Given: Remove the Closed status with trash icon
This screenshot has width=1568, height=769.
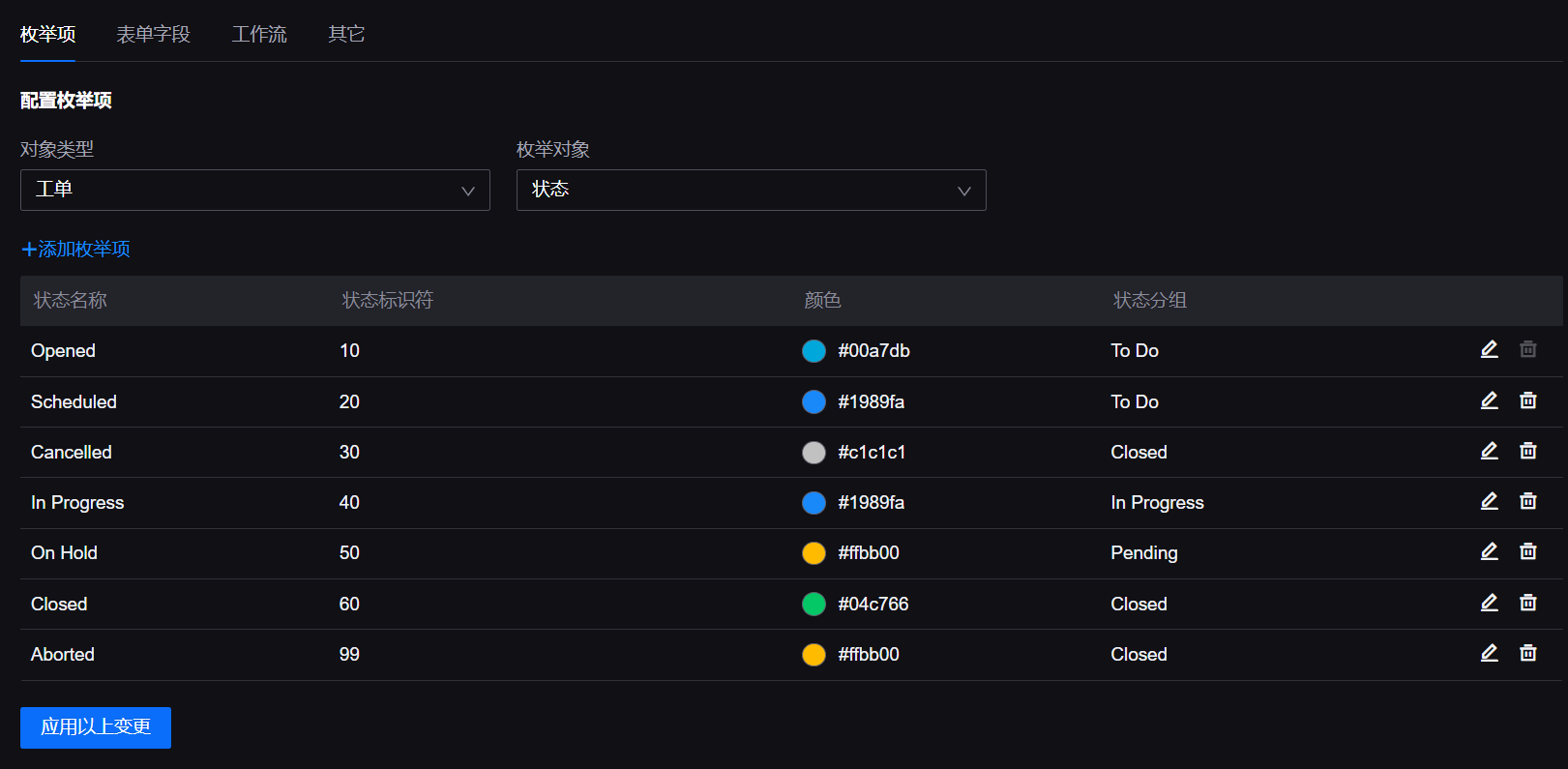Looking at the screenshot, I should (1527, 603).
